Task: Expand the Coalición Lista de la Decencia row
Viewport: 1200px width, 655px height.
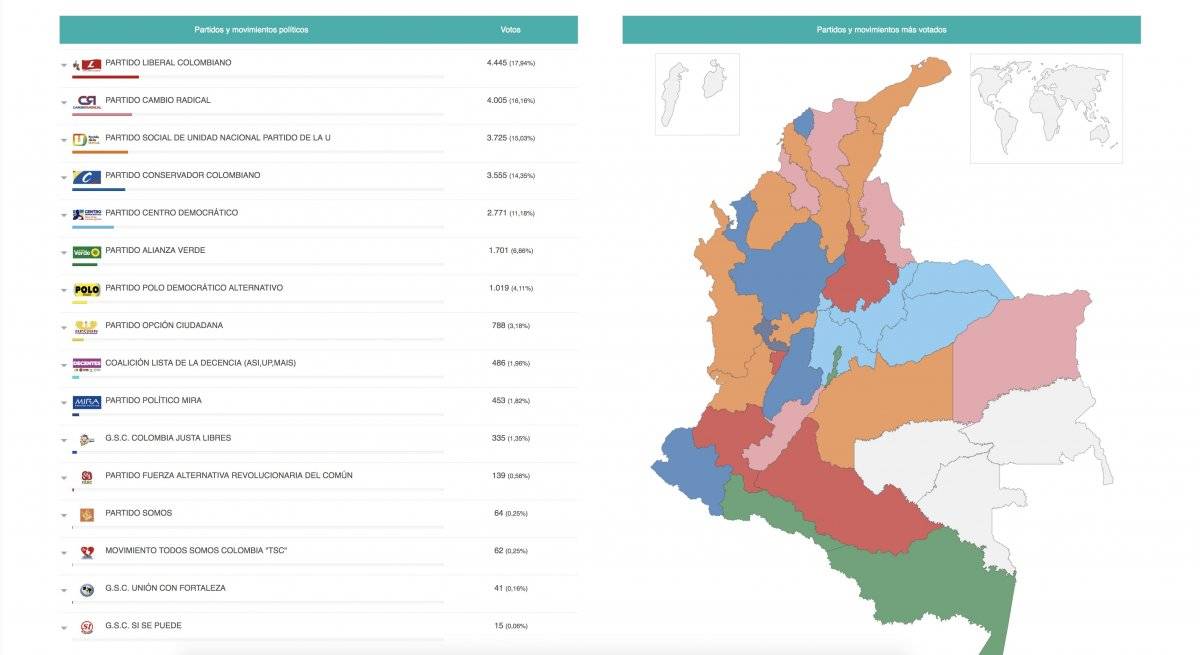Action: (64, 365)
